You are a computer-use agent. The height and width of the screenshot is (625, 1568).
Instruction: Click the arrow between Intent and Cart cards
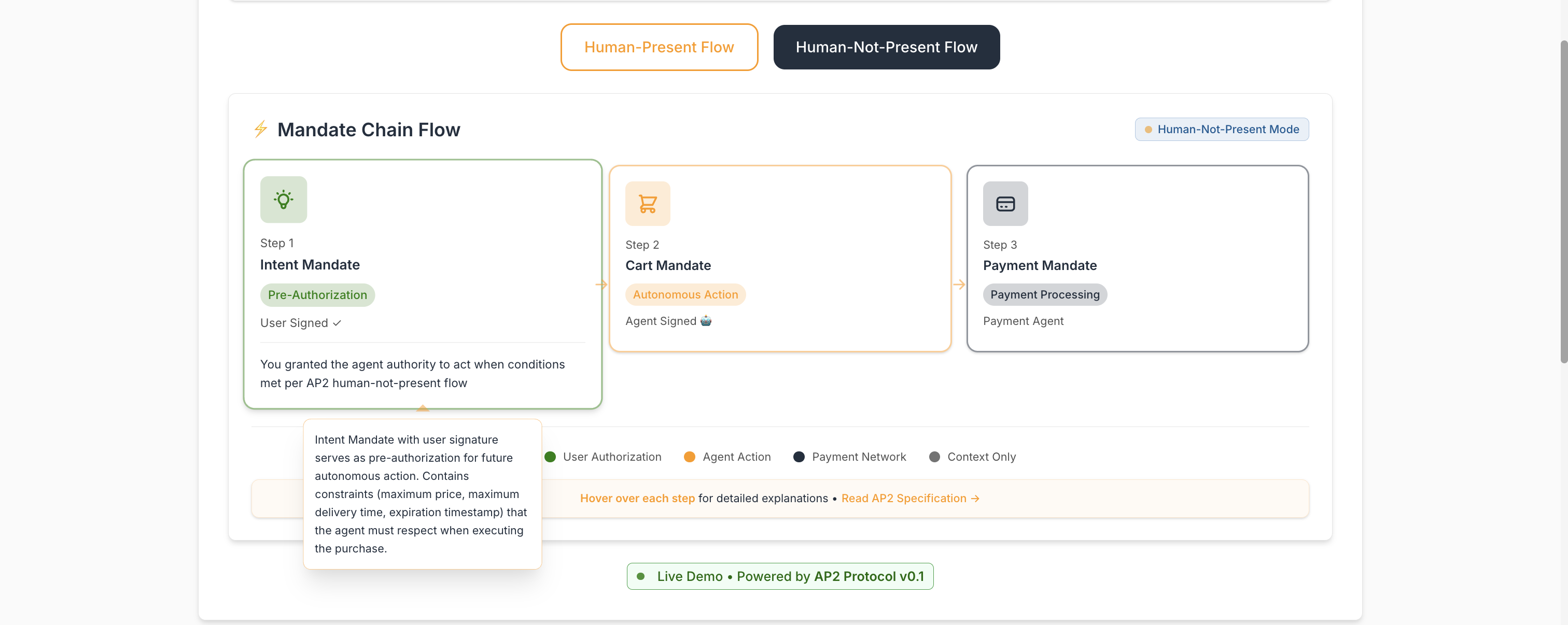[x=601, y=284]
